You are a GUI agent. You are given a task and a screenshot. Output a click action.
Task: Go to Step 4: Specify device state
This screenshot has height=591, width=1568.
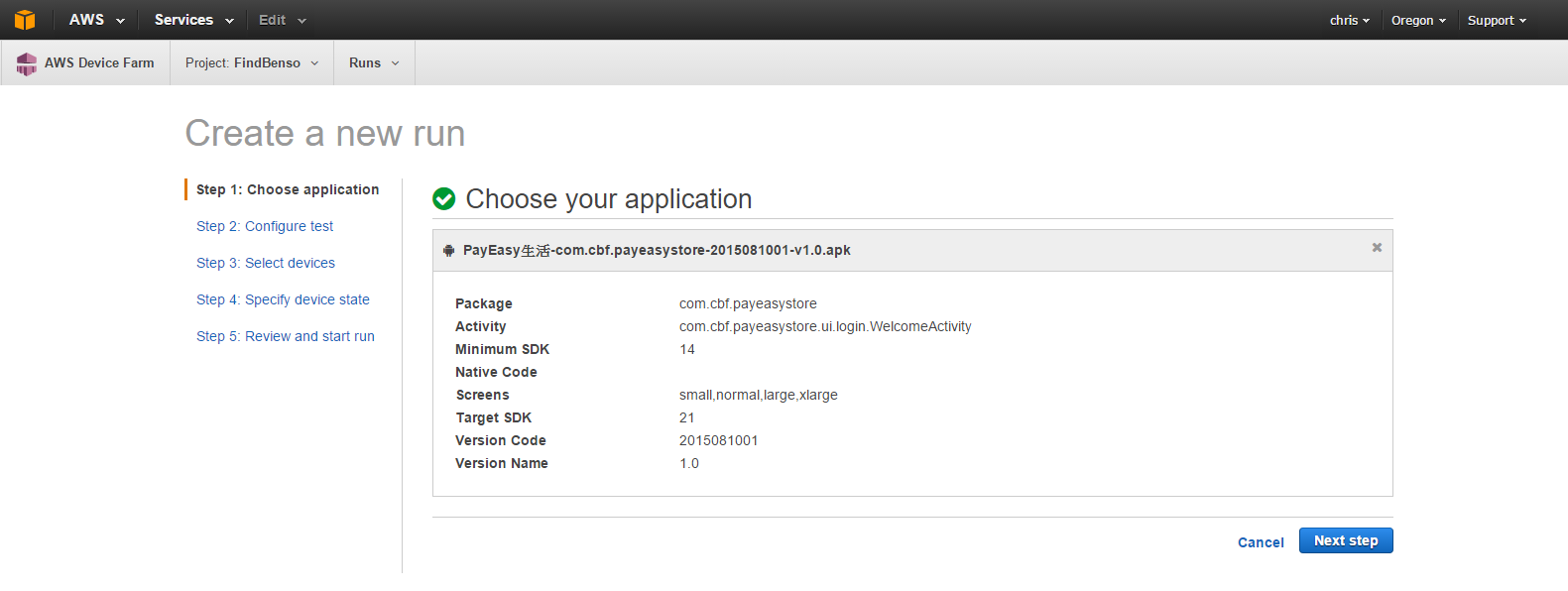tap(283, 299)
